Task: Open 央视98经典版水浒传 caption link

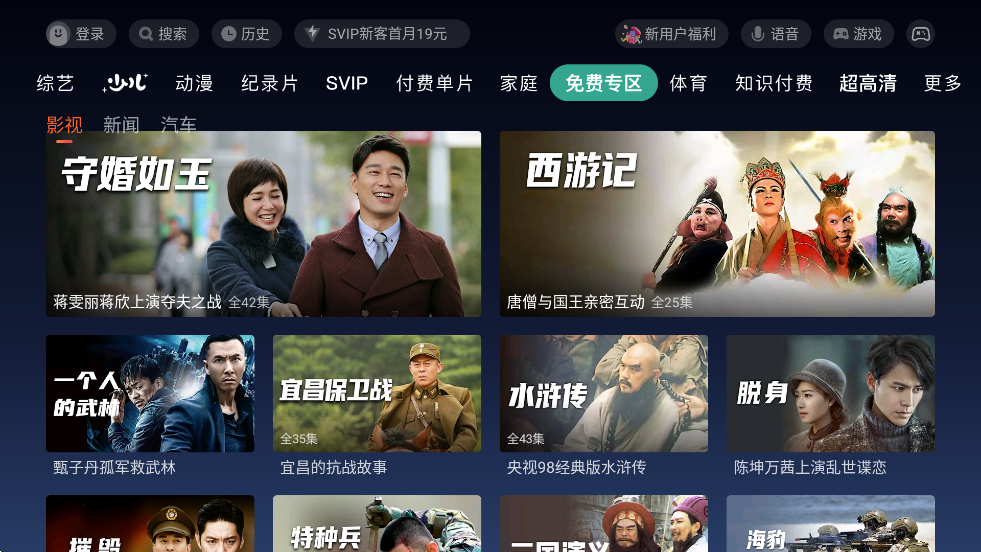Action: coord(576,468)
